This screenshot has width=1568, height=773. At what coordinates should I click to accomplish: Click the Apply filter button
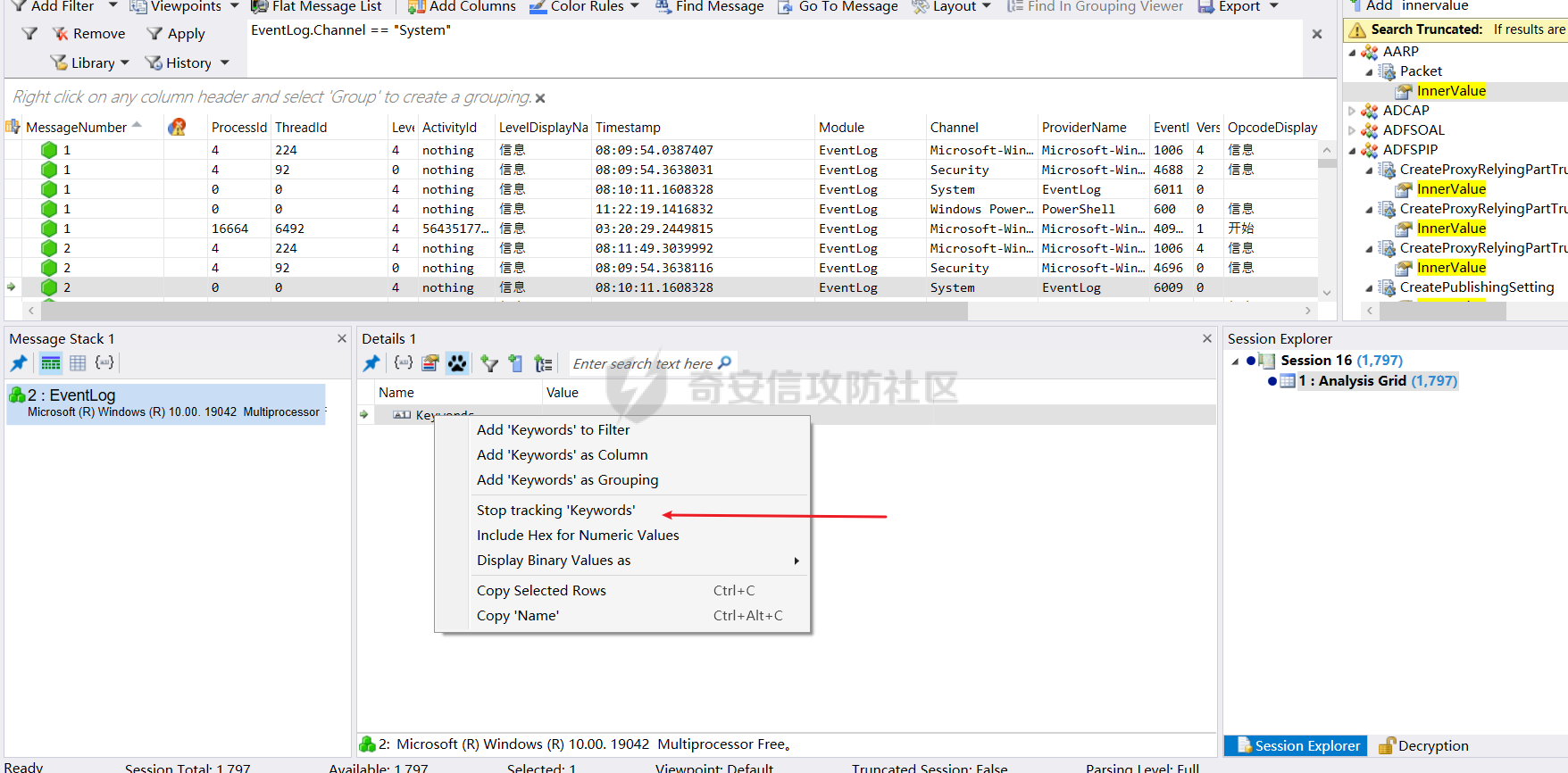[176, 34]
